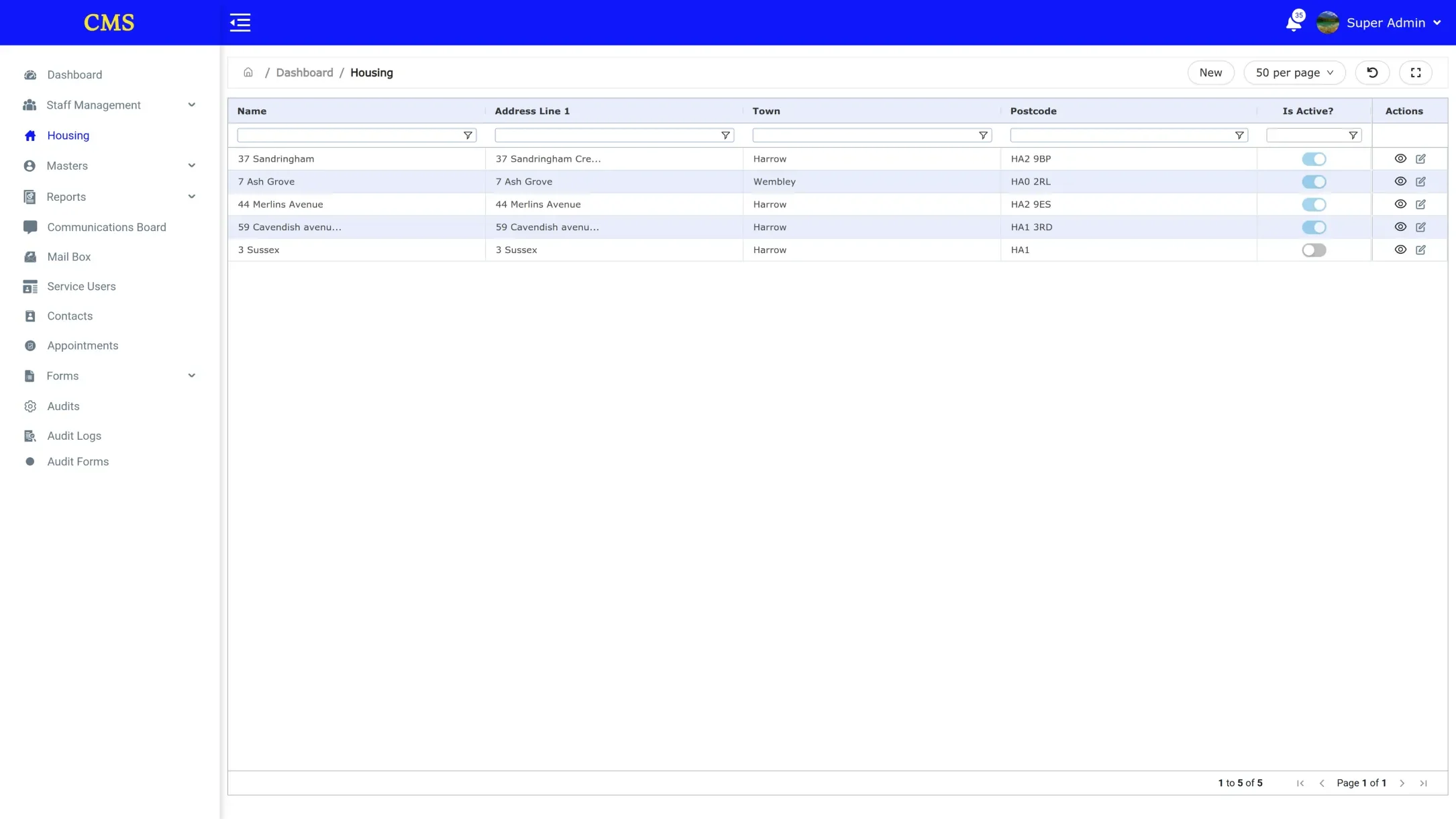Image resolution: width=1456 pixels, height=819 pixels.
Task: Click the New button
Action: click(1210, 73)
